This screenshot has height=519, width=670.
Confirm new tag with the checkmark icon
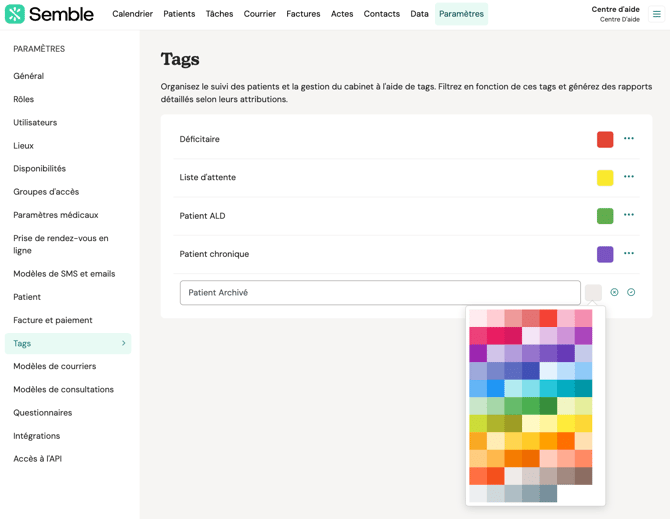pyautogui.click(x=631, y=293)
